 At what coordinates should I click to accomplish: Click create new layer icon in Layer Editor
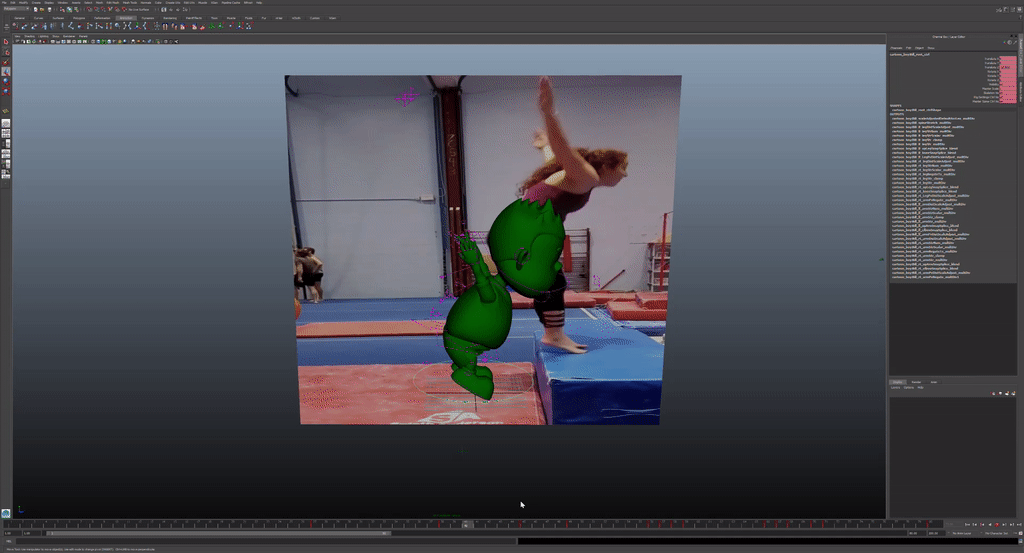coord(1007,394)
